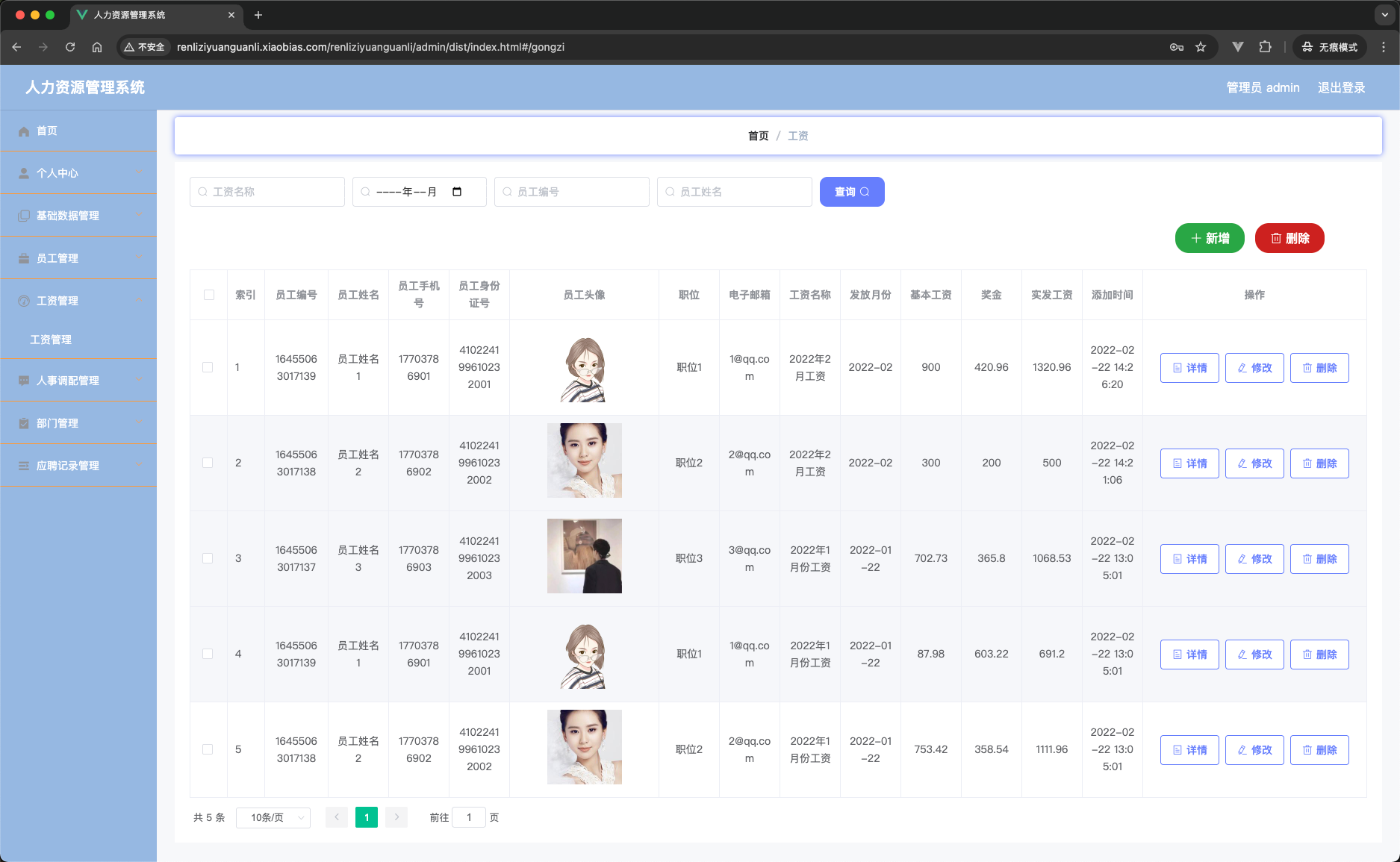This screenshot has height=862, width=1400.
Task: Open the Chrome three-dot menu
Action: (1384, 47)
